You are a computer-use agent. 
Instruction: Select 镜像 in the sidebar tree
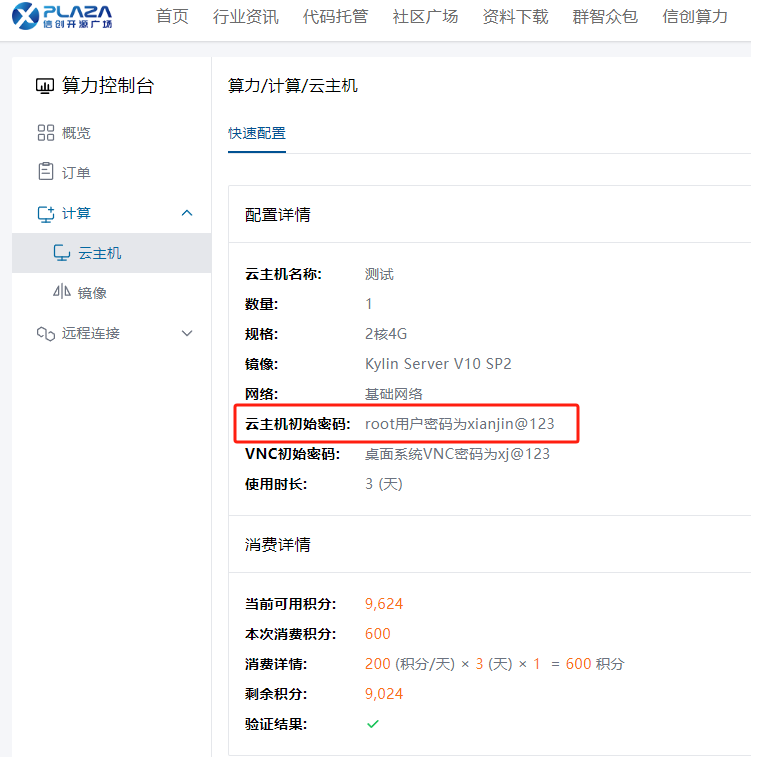click(92, 293)
